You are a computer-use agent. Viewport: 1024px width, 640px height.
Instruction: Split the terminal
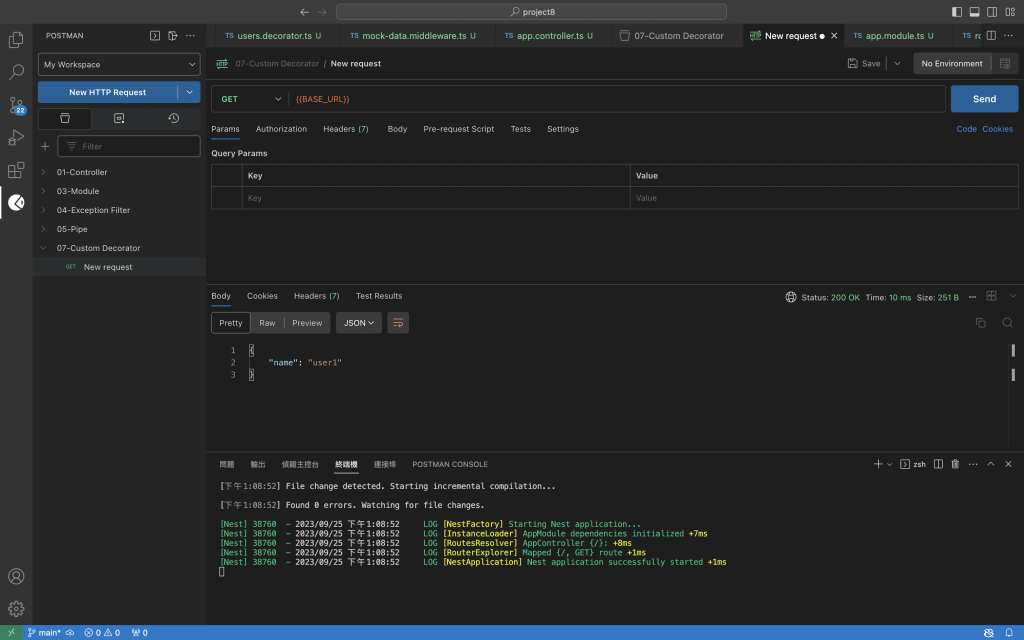(938, 464)
